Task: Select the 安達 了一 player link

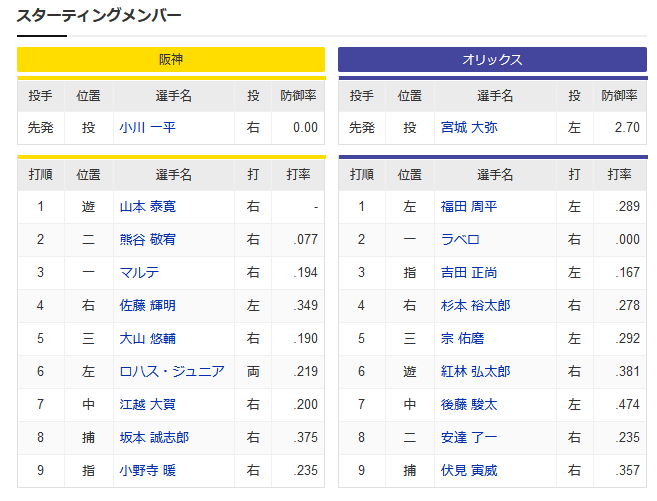Action: (469, 438)
